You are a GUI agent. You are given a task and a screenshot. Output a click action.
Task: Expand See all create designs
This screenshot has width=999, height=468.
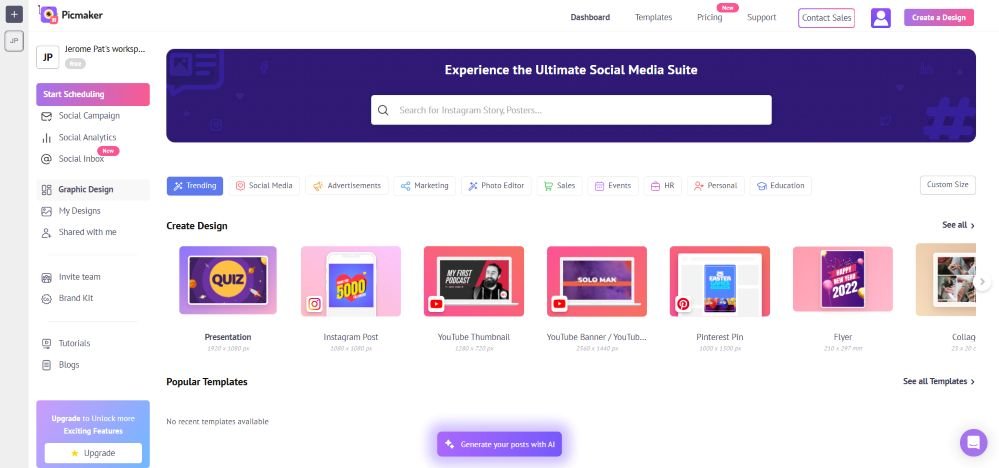pyautogui.click(x=958, y=225)
